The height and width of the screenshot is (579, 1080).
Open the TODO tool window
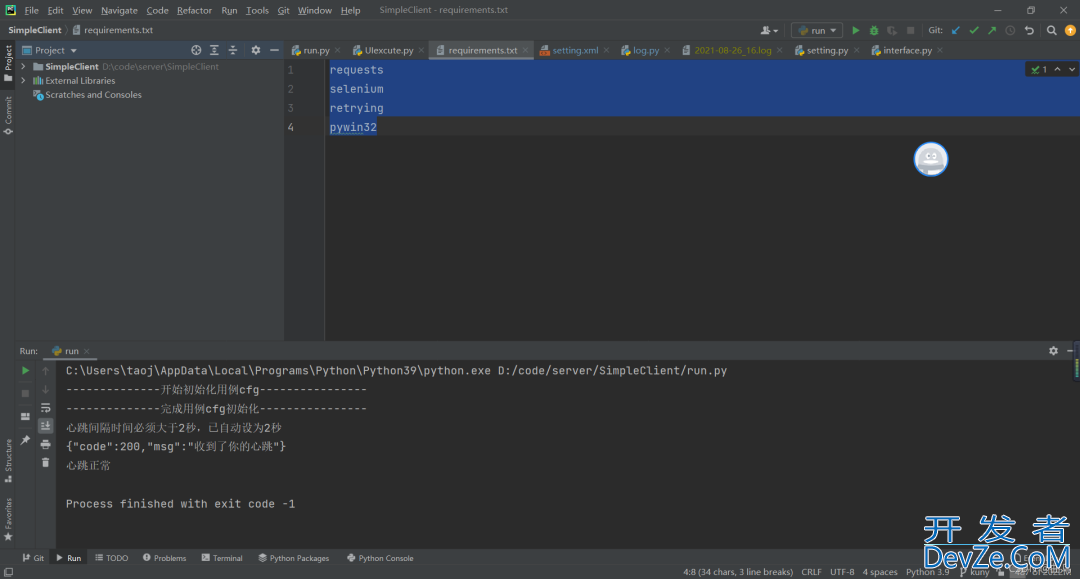[112, 558]
